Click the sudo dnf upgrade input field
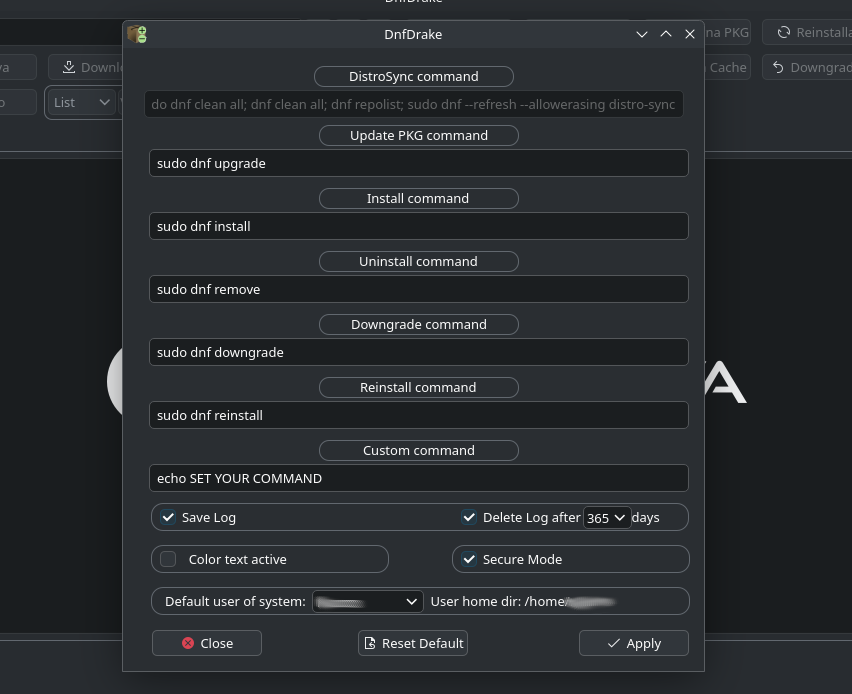This screenshot has height=694, width=852. coord(418,163)
